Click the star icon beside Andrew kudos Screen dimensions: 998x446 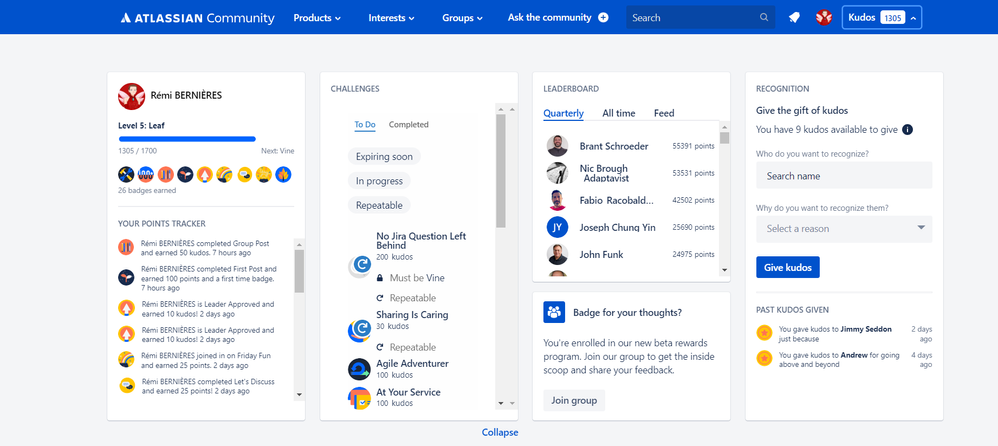tap(764, 358)
